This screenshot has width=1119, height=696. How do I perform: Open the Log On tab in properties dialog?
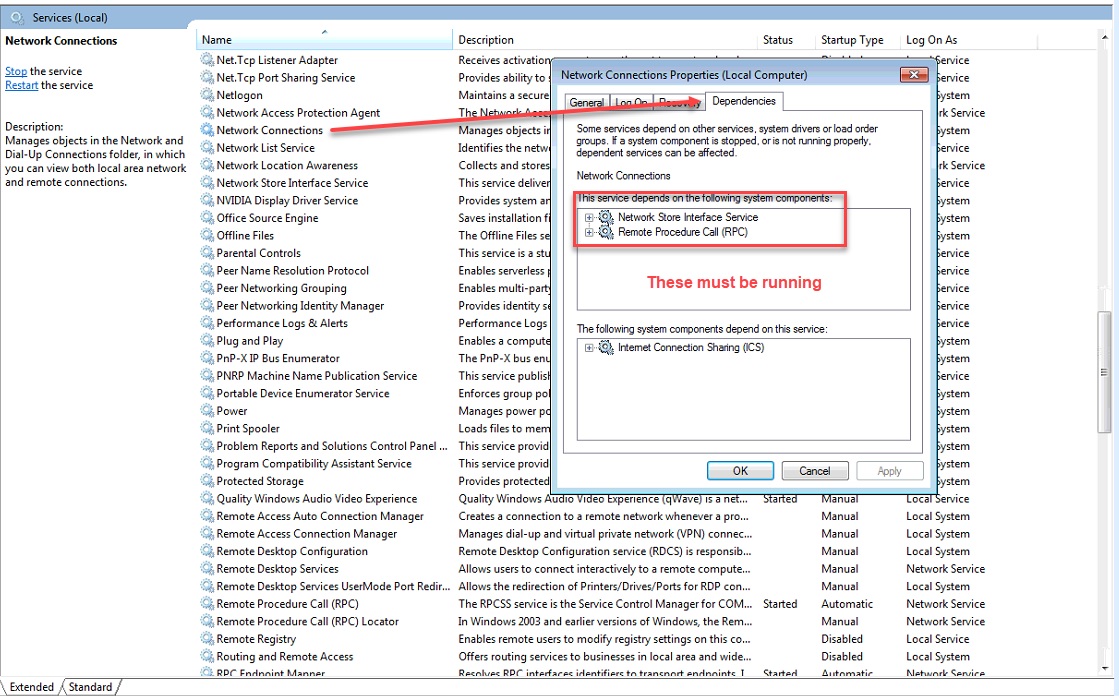(x=631, y=103)
